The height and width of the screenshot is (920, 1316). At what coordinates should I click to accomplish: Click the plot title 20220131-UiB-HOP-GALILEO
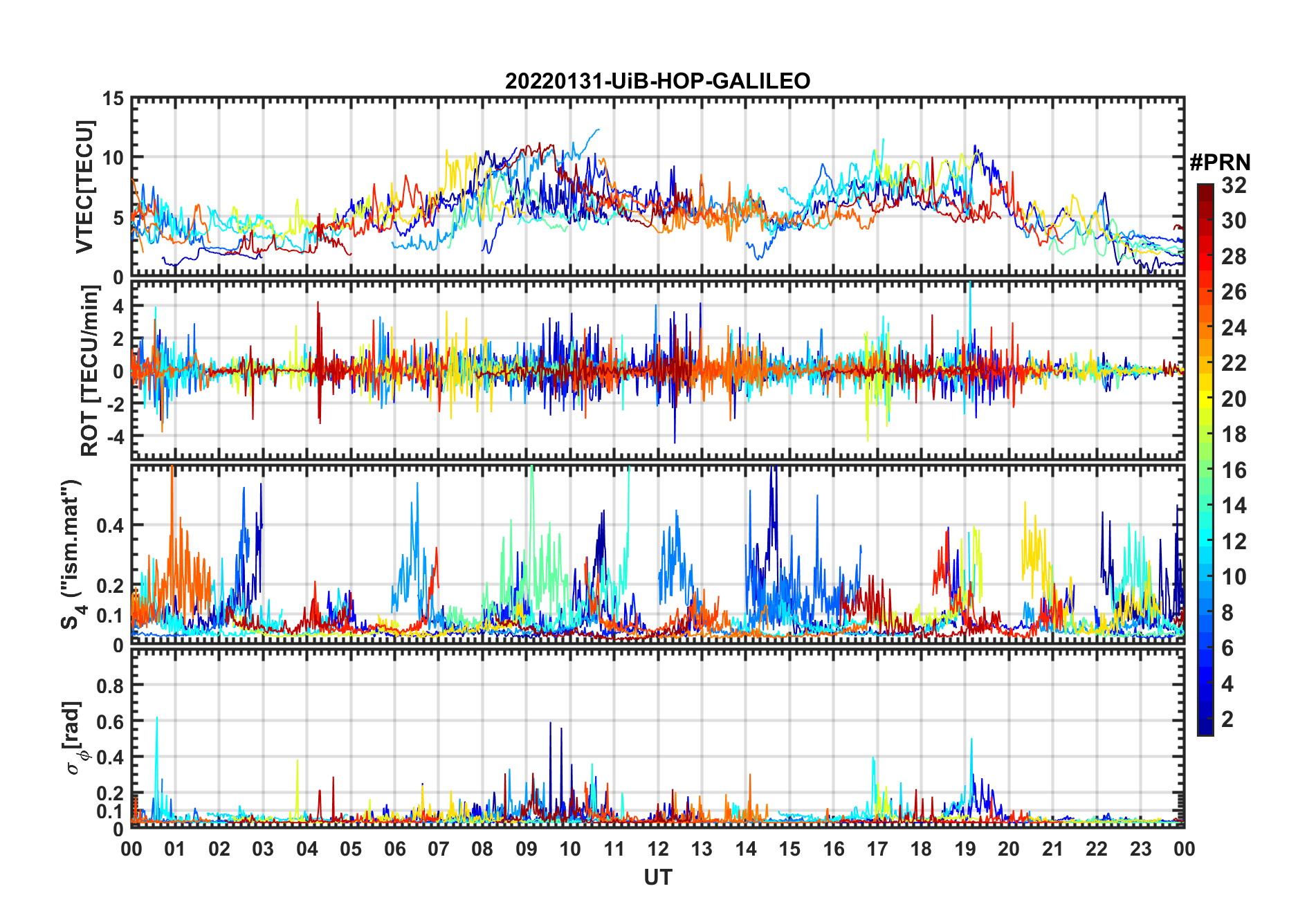(657, 82)
